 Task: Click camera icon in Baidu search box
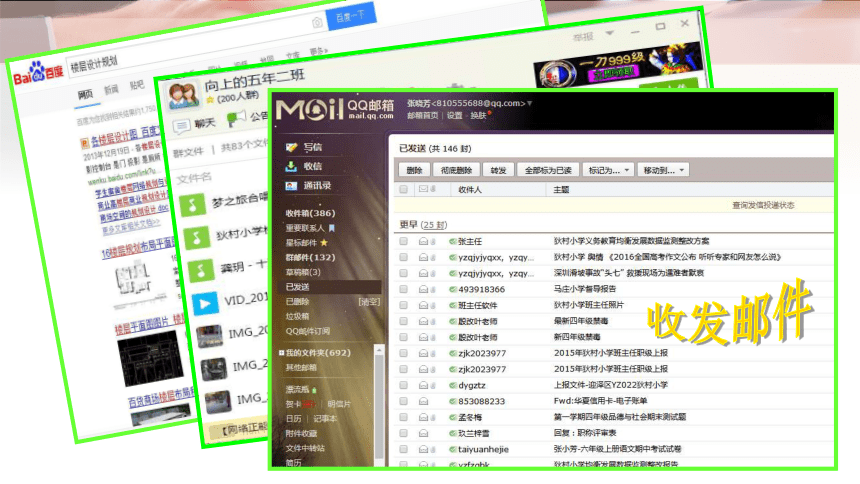(318, 22)
